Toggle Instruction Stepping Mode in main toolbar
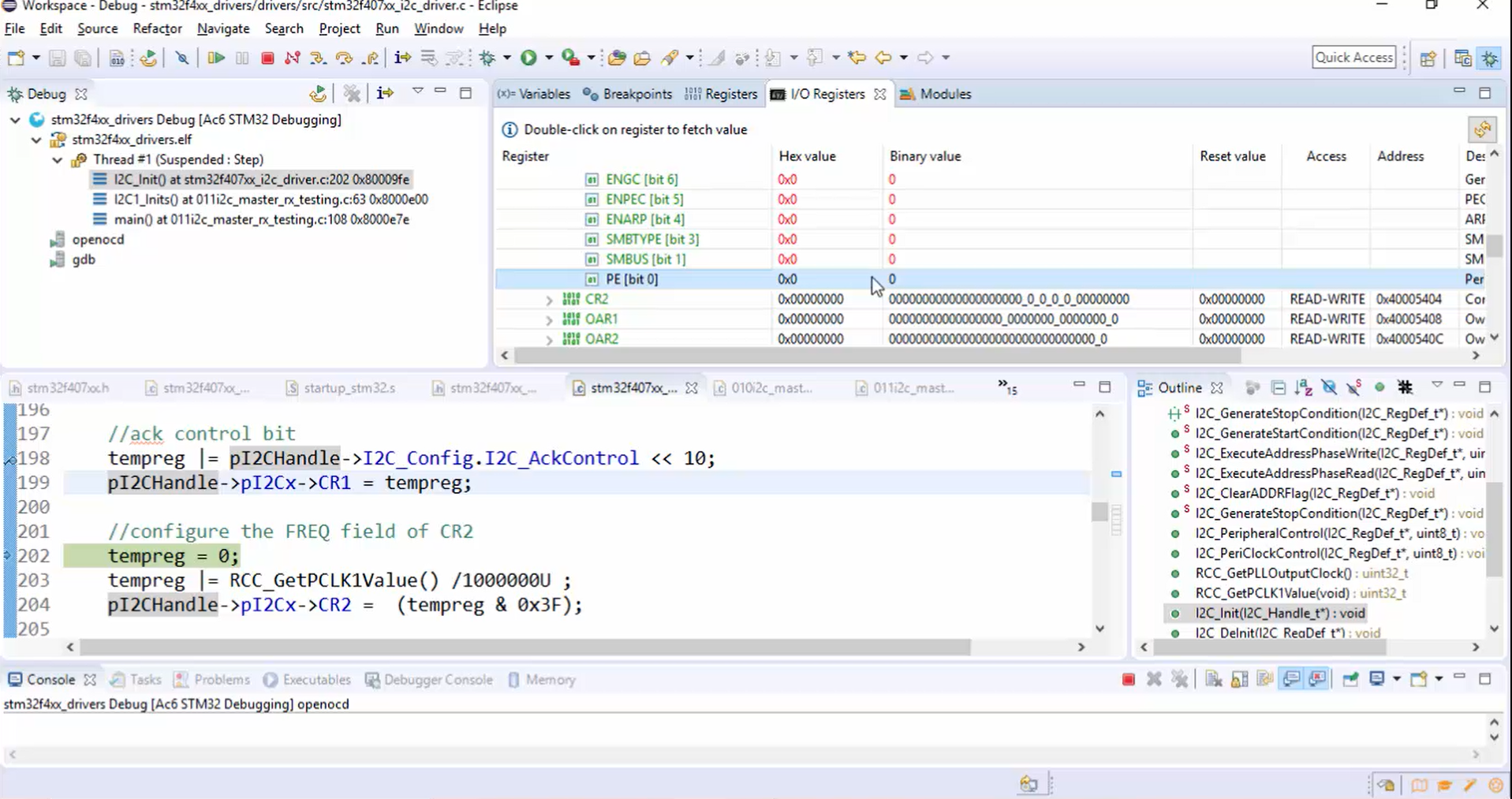 tap(402, 58)
